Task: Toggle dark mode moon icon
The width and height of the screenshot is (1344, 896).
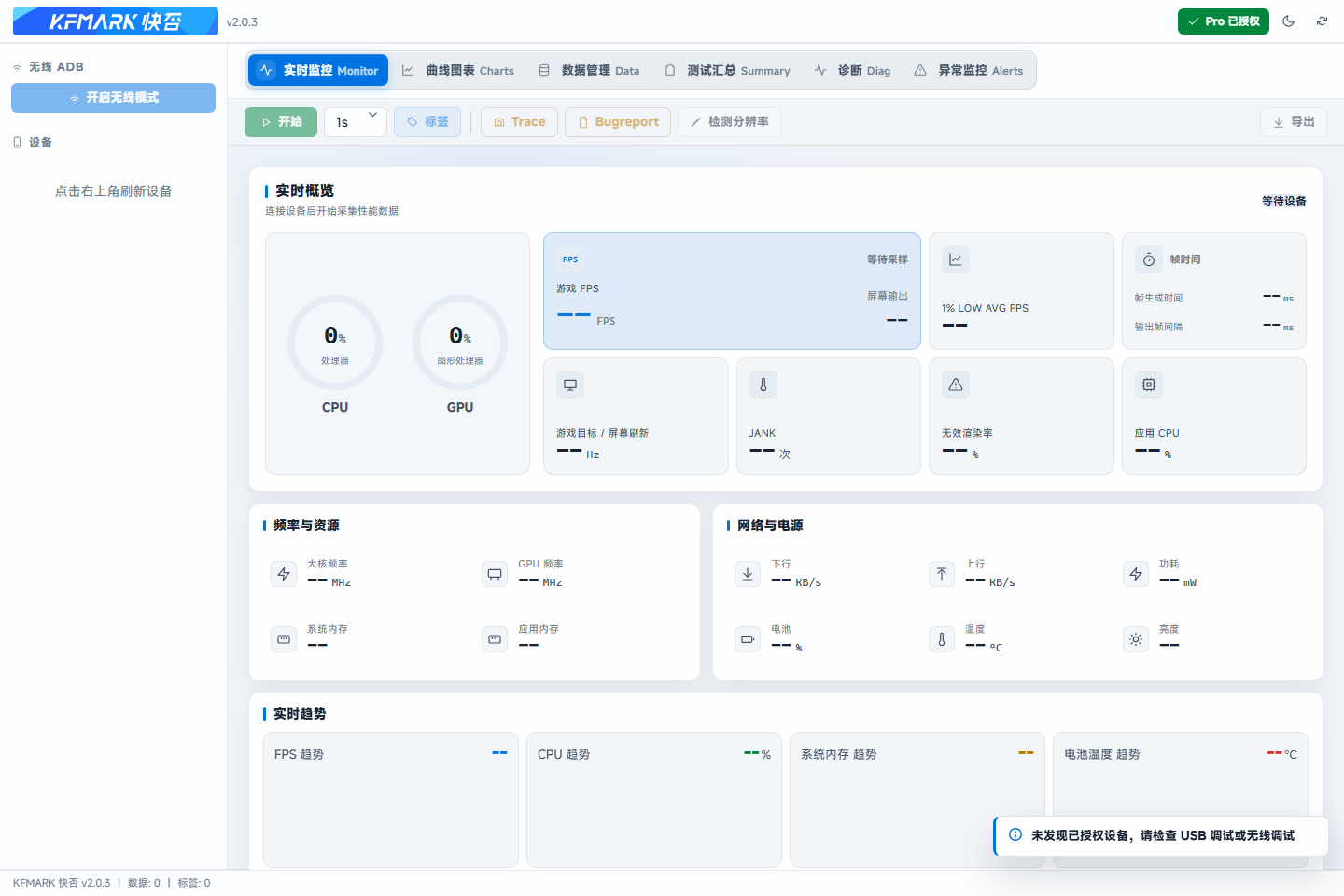Action: (x=1289, y=21)
